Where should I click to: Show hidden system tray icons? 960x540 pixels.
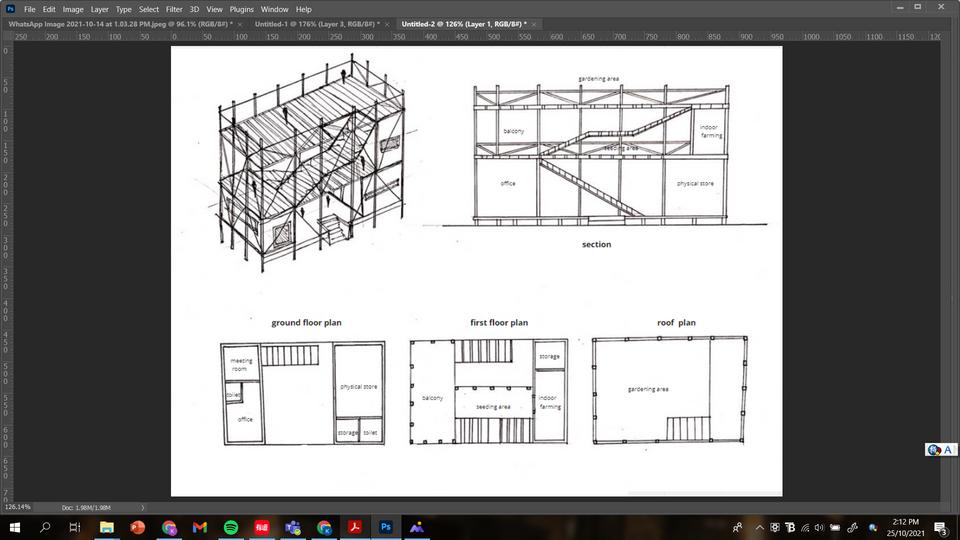click(x=759, y=527)
